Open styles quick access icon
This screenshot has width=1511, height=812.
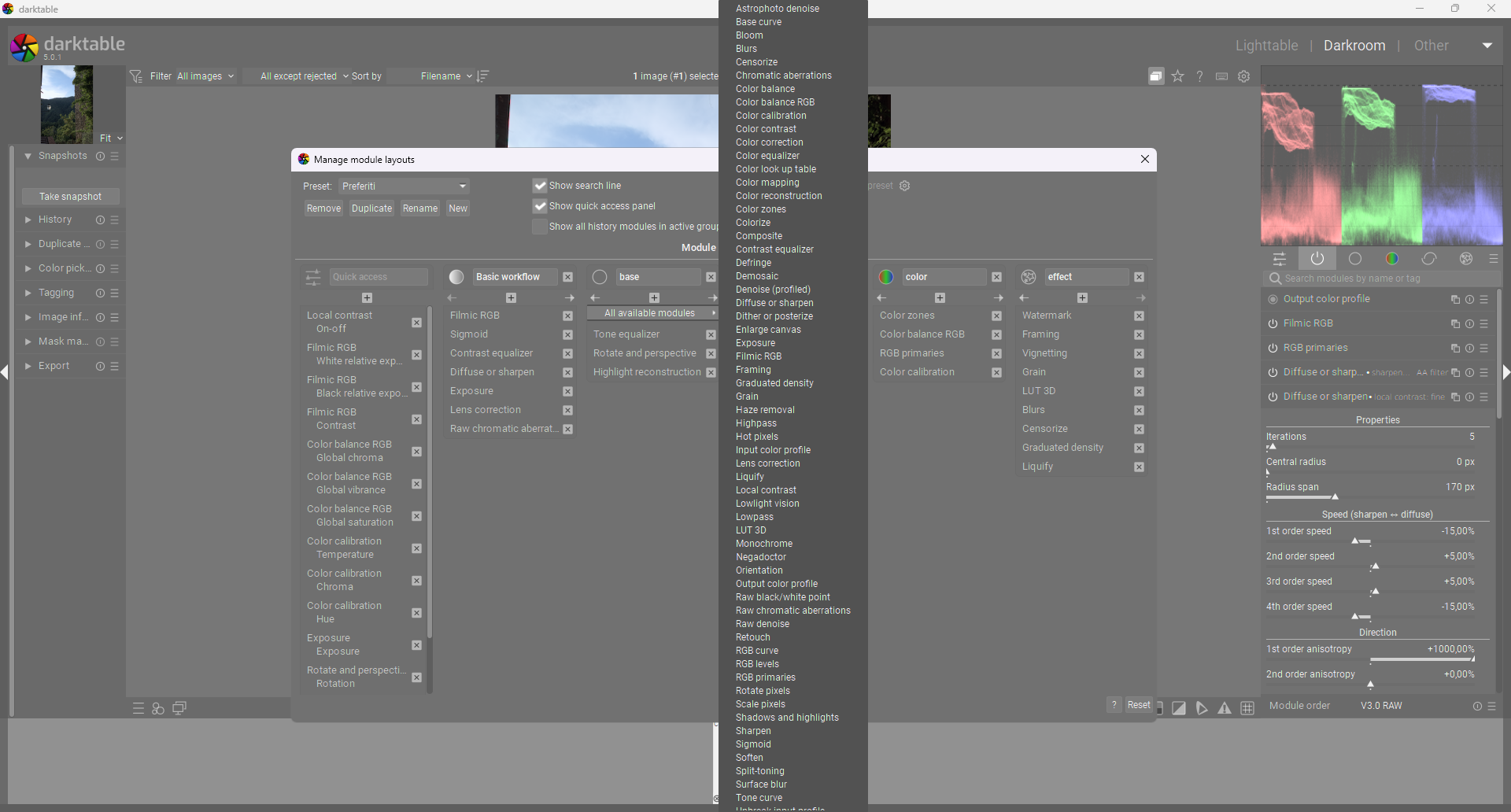[x=158, y=708]
